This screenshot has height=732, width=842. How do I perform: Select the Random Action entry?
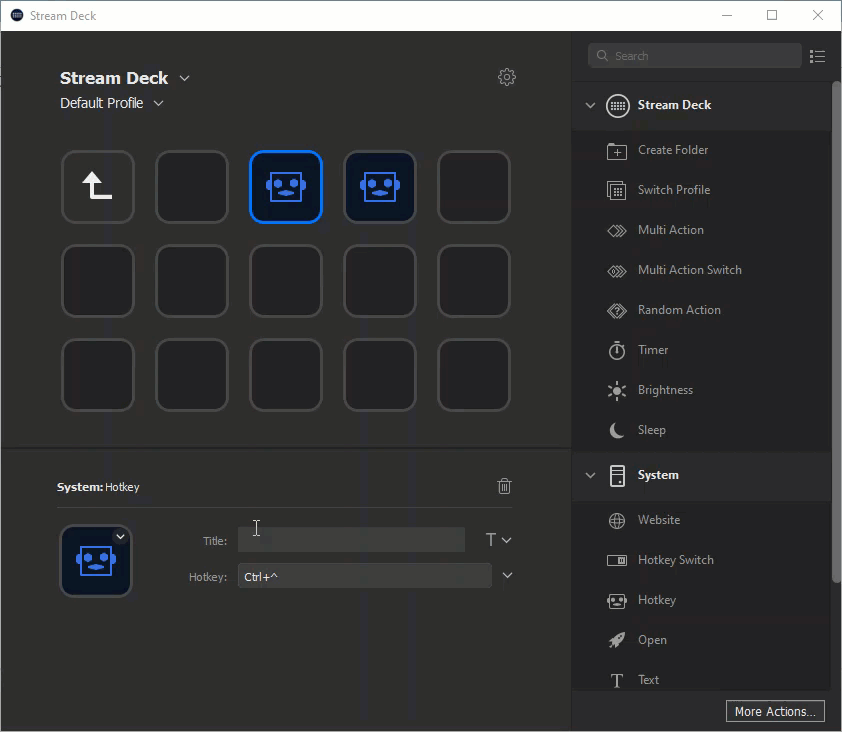679,310
